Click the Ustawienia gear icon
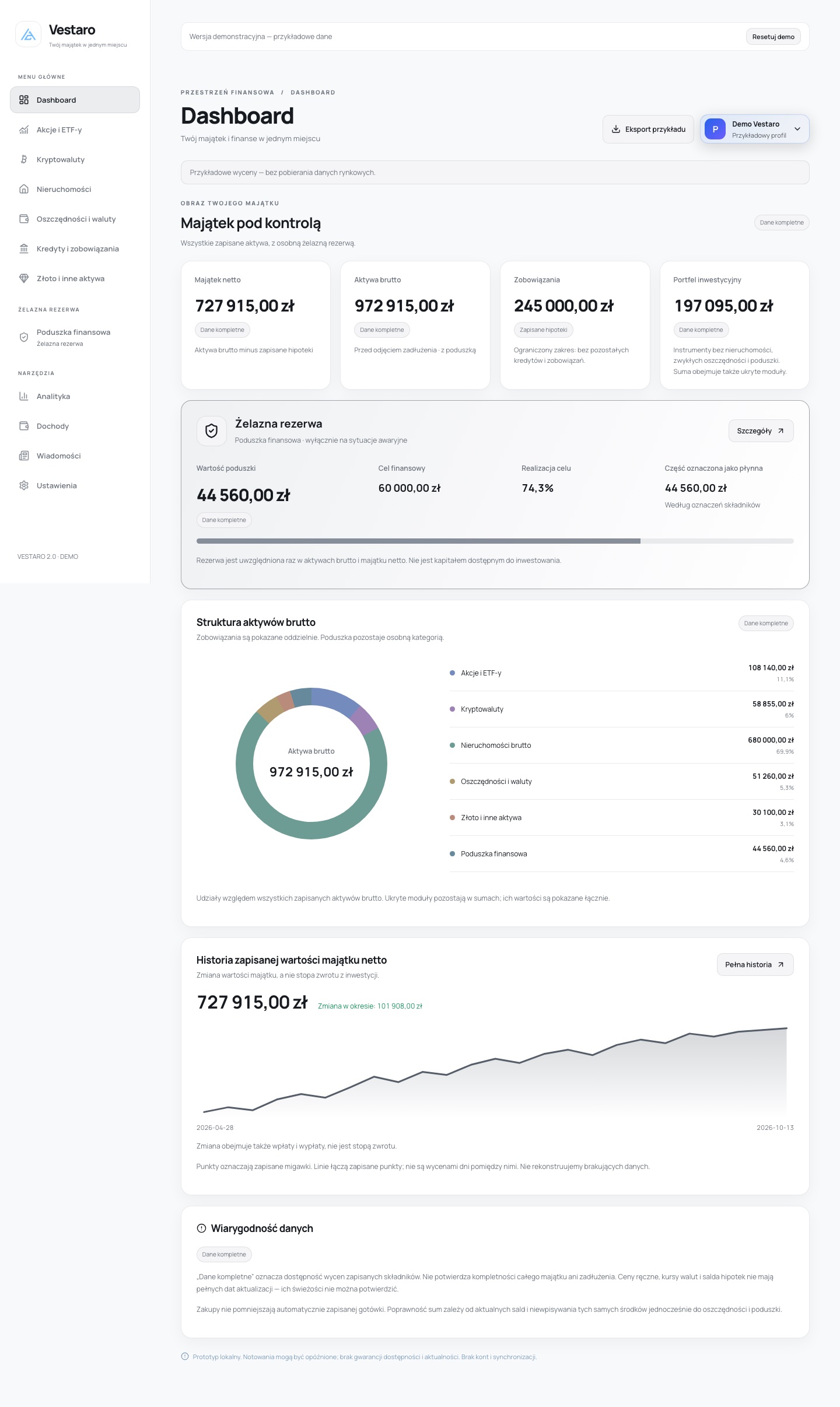This screenshot has height=1407, width=840. 24,485
